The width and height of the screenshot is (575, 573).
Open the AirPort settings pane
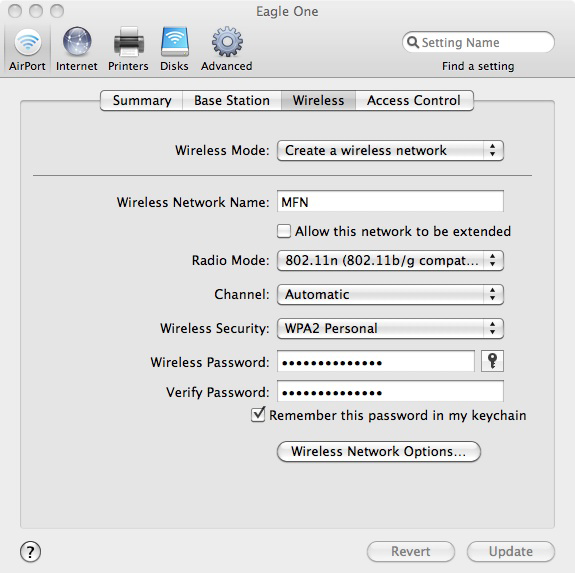point(27,49)
